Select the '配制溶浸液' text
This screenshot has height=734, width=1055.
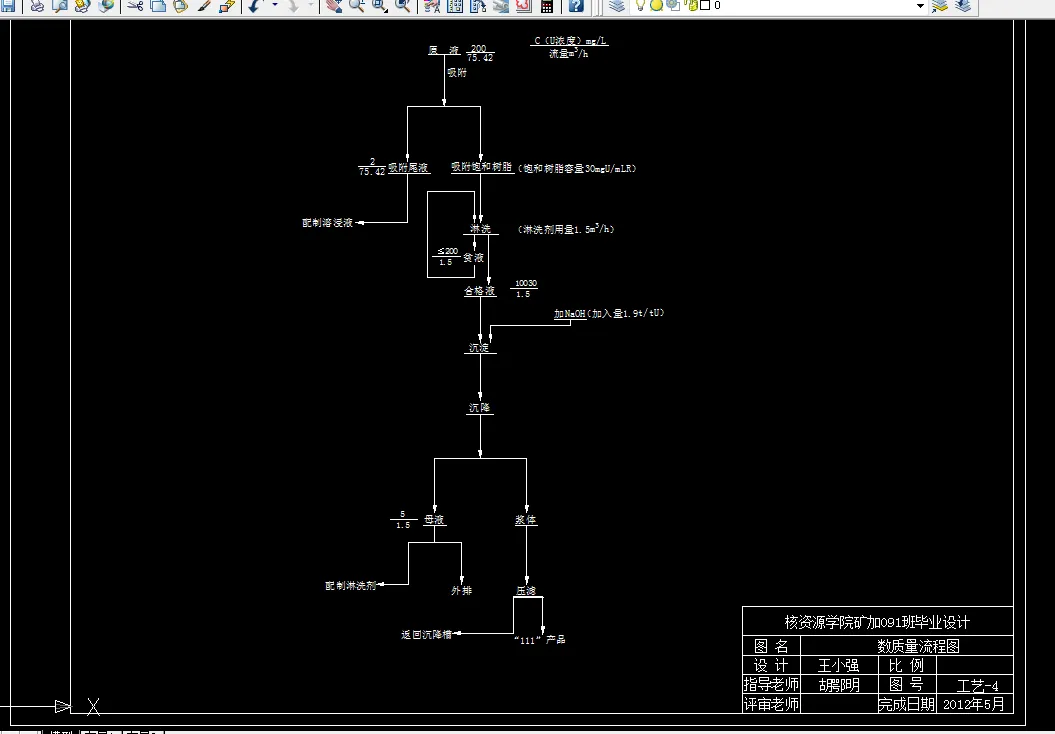coord(328,223)
